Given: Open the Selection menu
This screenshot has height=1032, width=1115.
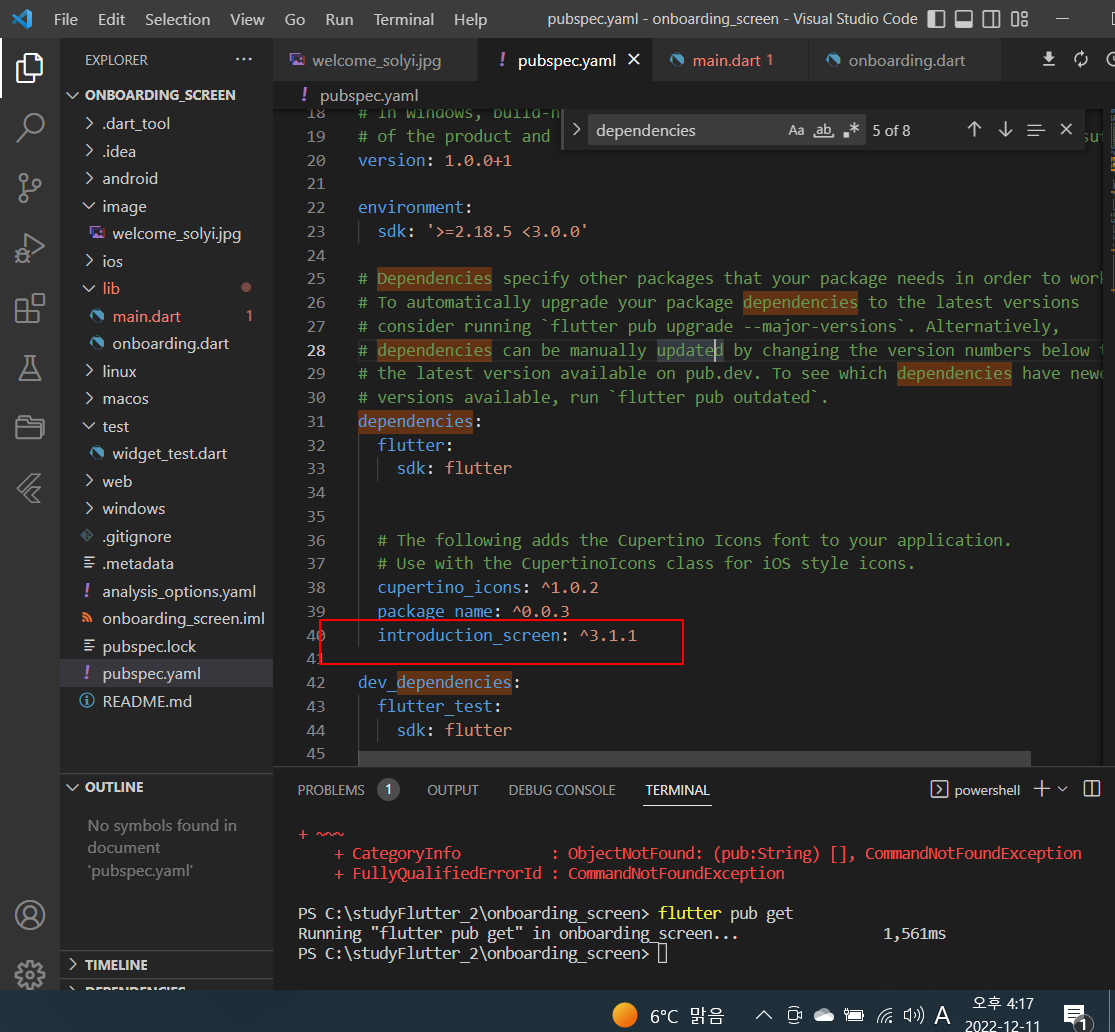Looking at the screenshot, I should click(177, 19).
